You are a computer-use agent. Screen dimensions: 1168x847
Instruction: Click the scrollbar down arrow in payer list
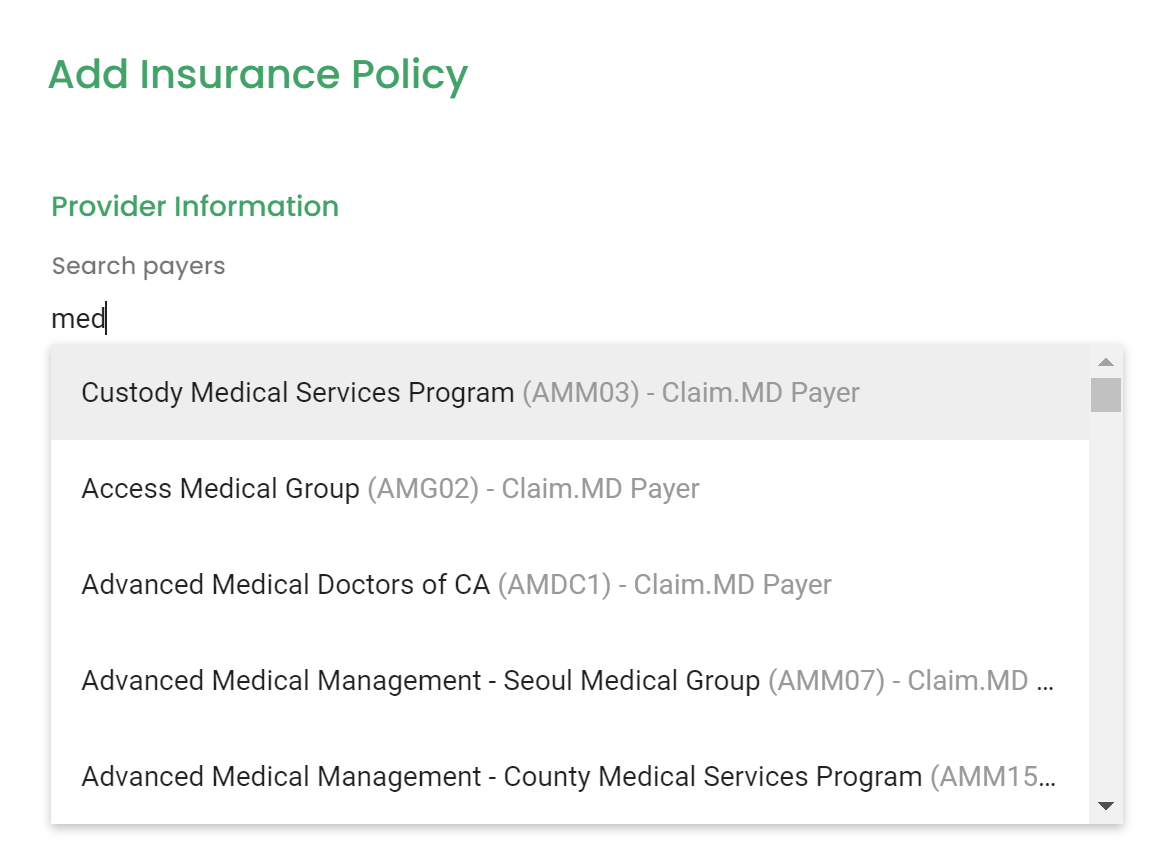pos(1105,805)
